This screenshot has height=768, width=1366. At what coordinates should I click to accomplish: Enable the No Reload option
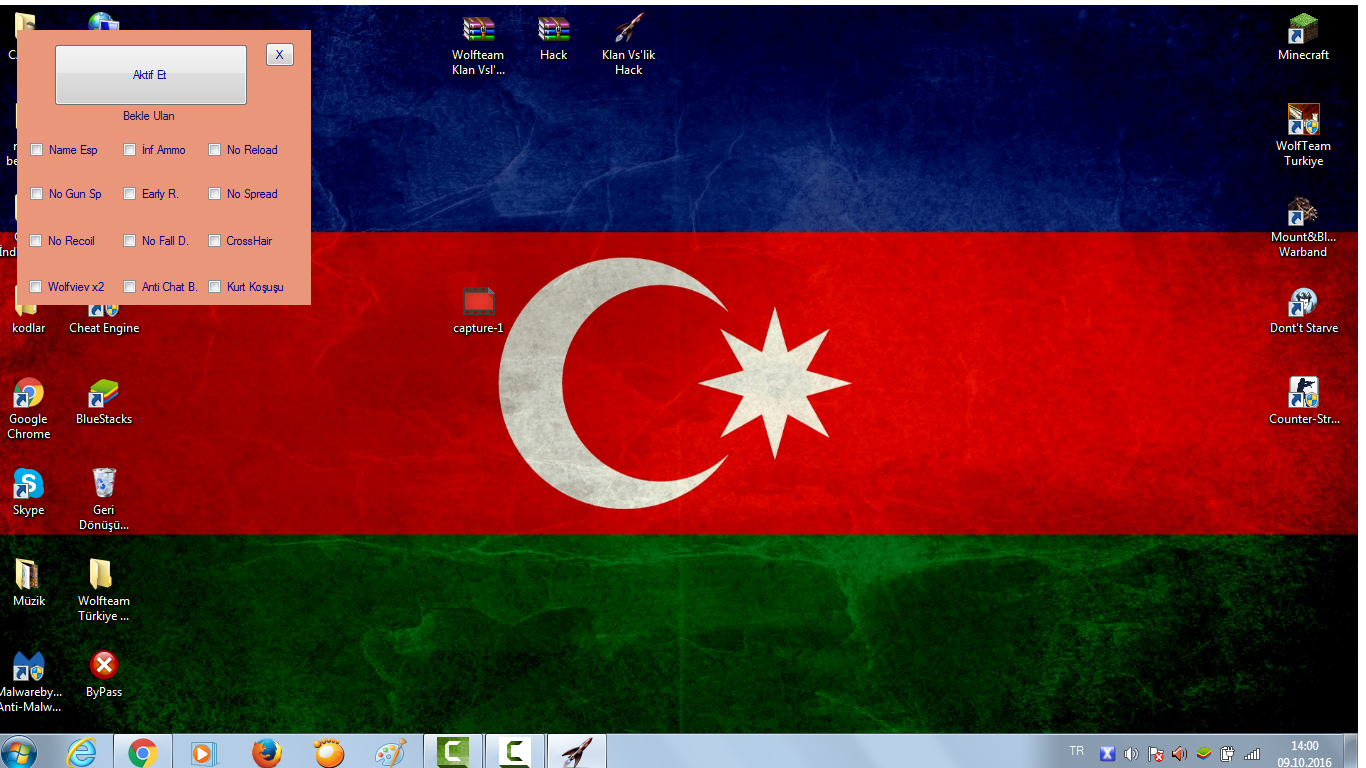(x=215, y=150)
